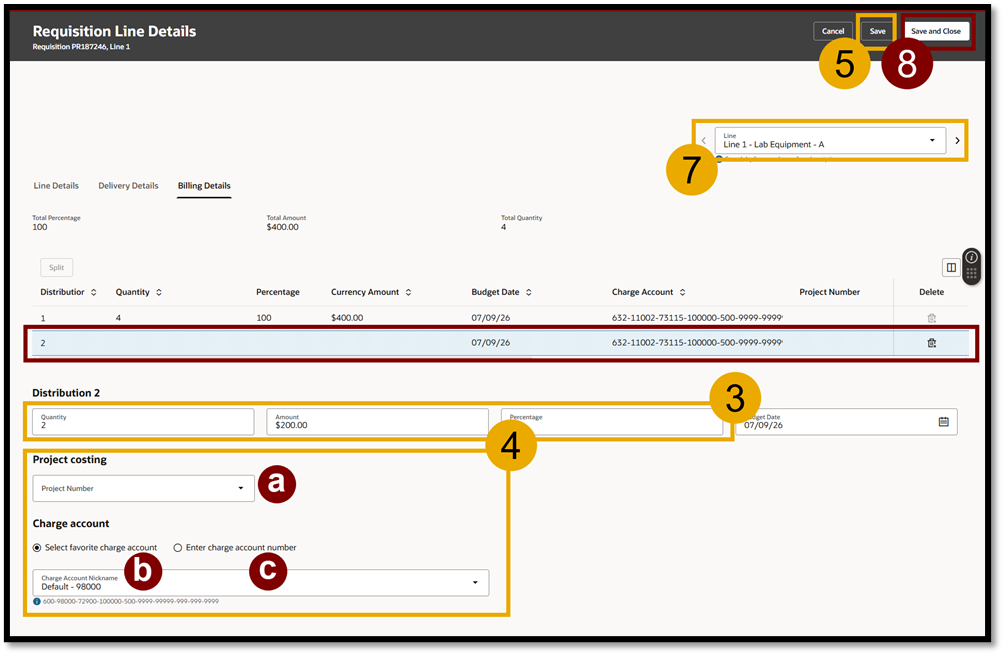This screenshot has width=1004, height=655.
Task: Click the Project Number column header
Action: click(829, 293)
